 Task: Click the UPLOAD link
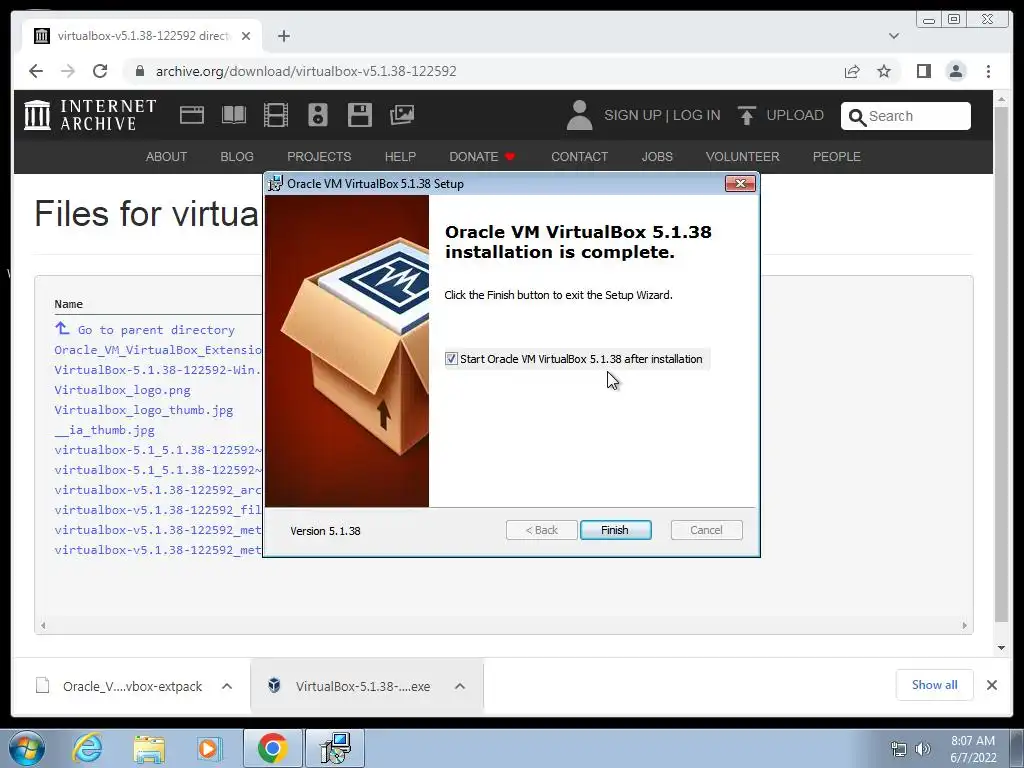pyautogui.click(x=795, y=116)
